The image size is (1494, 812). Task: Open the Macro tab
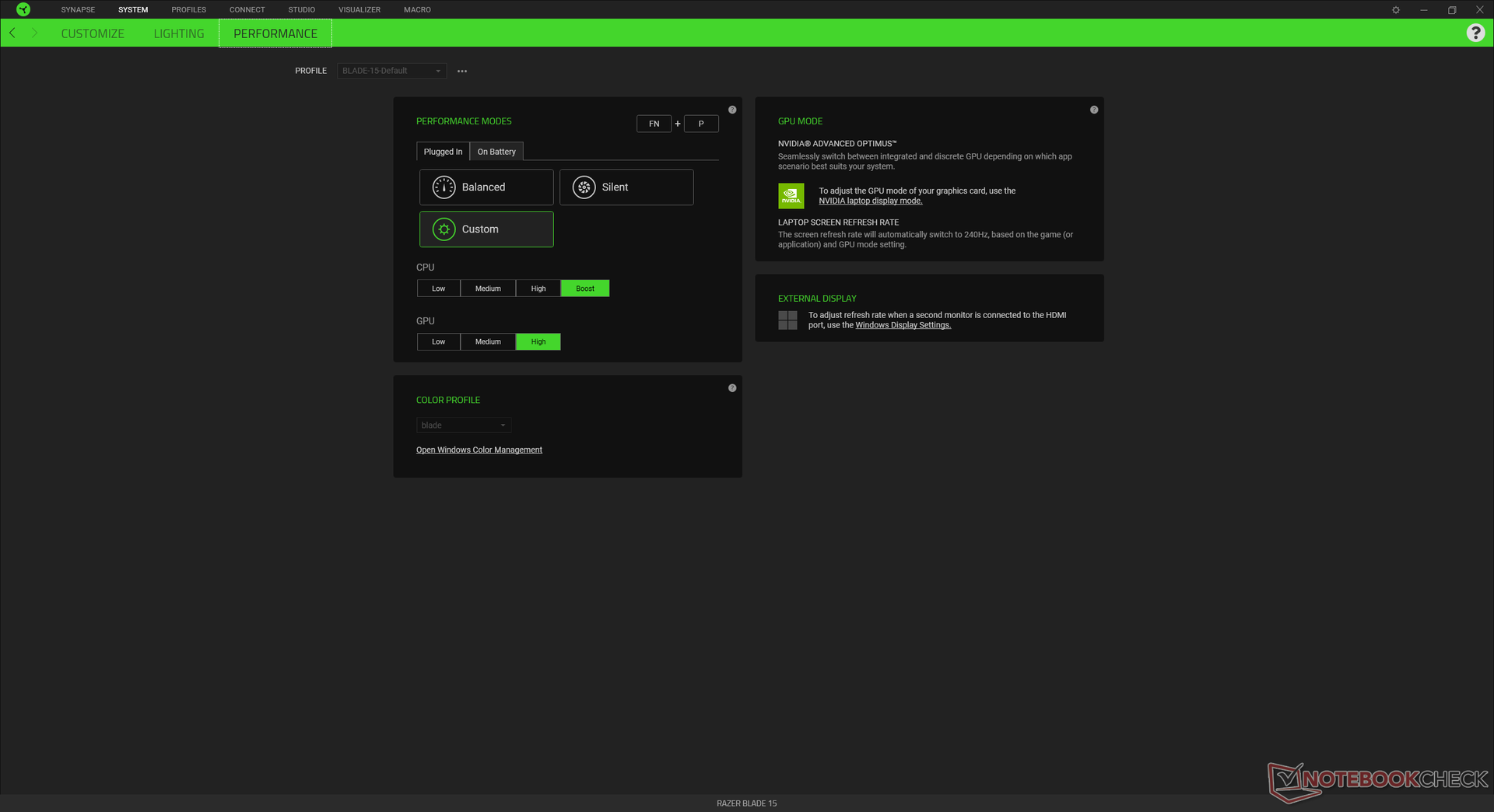pyautogui.click(x=417, y=10)
